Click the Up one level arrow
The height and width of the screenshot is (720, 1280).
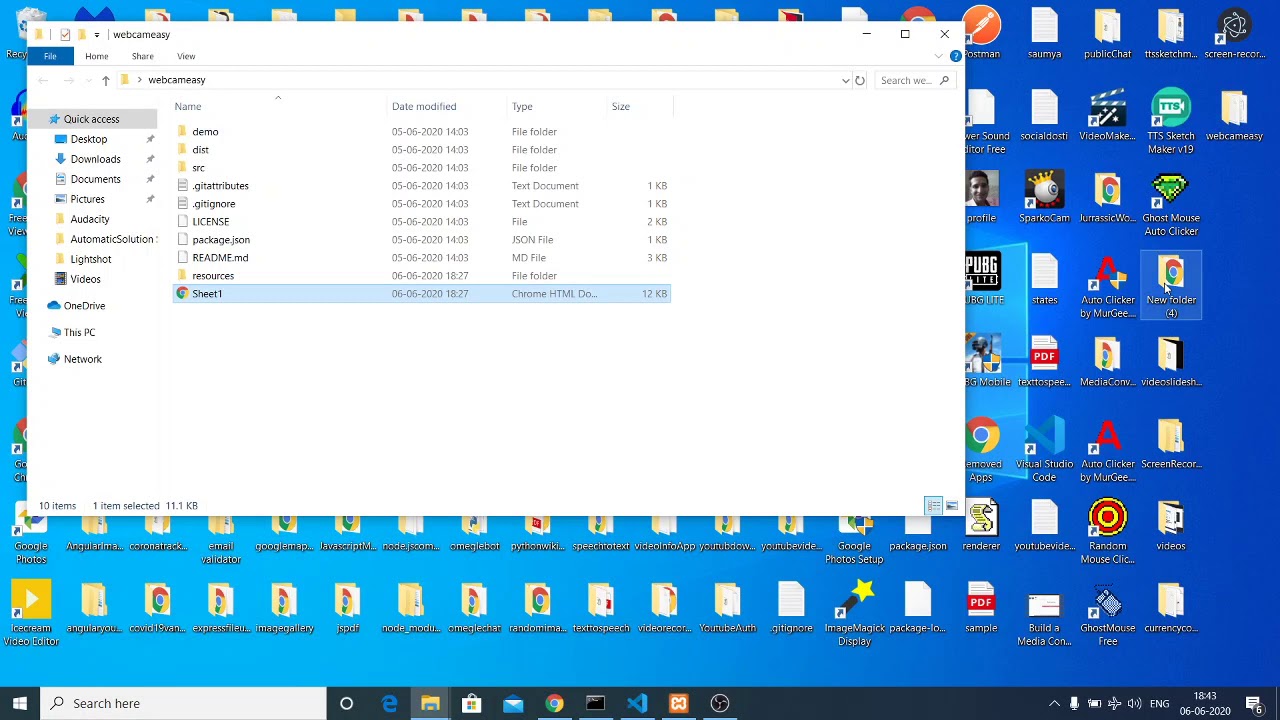[105, 80]
